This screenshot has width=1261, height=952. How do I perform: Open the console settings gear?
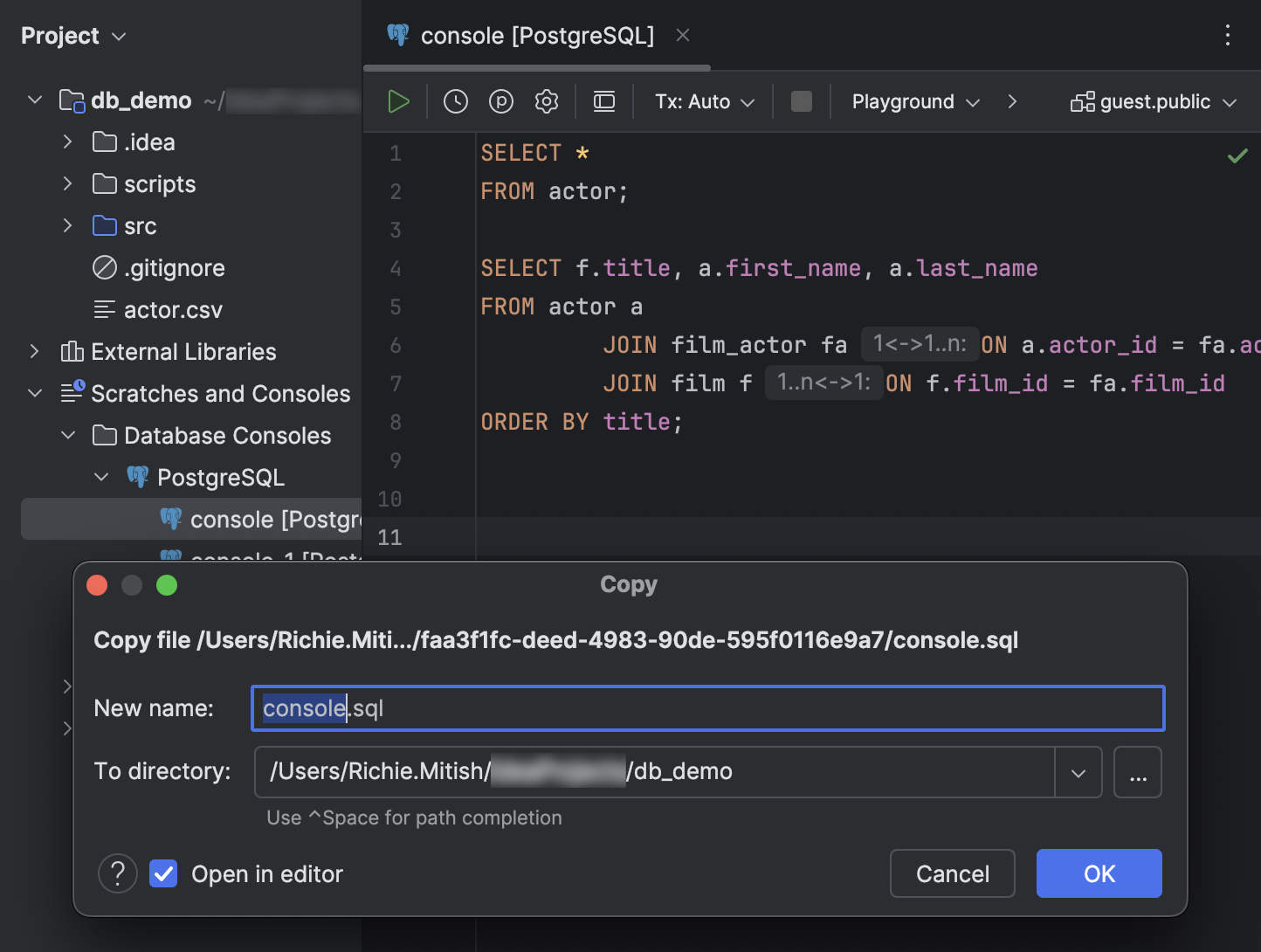[546, 101]
